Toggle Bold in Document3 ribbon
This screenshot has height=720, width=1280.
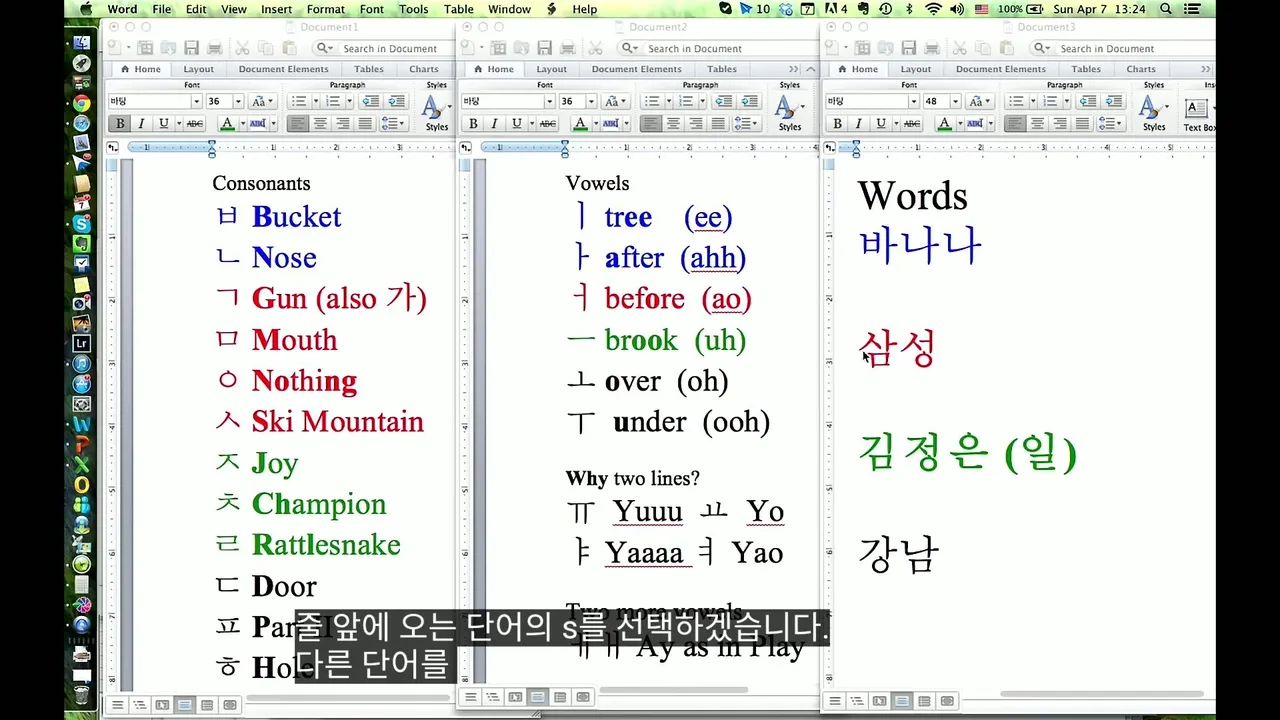click(837, 124)
